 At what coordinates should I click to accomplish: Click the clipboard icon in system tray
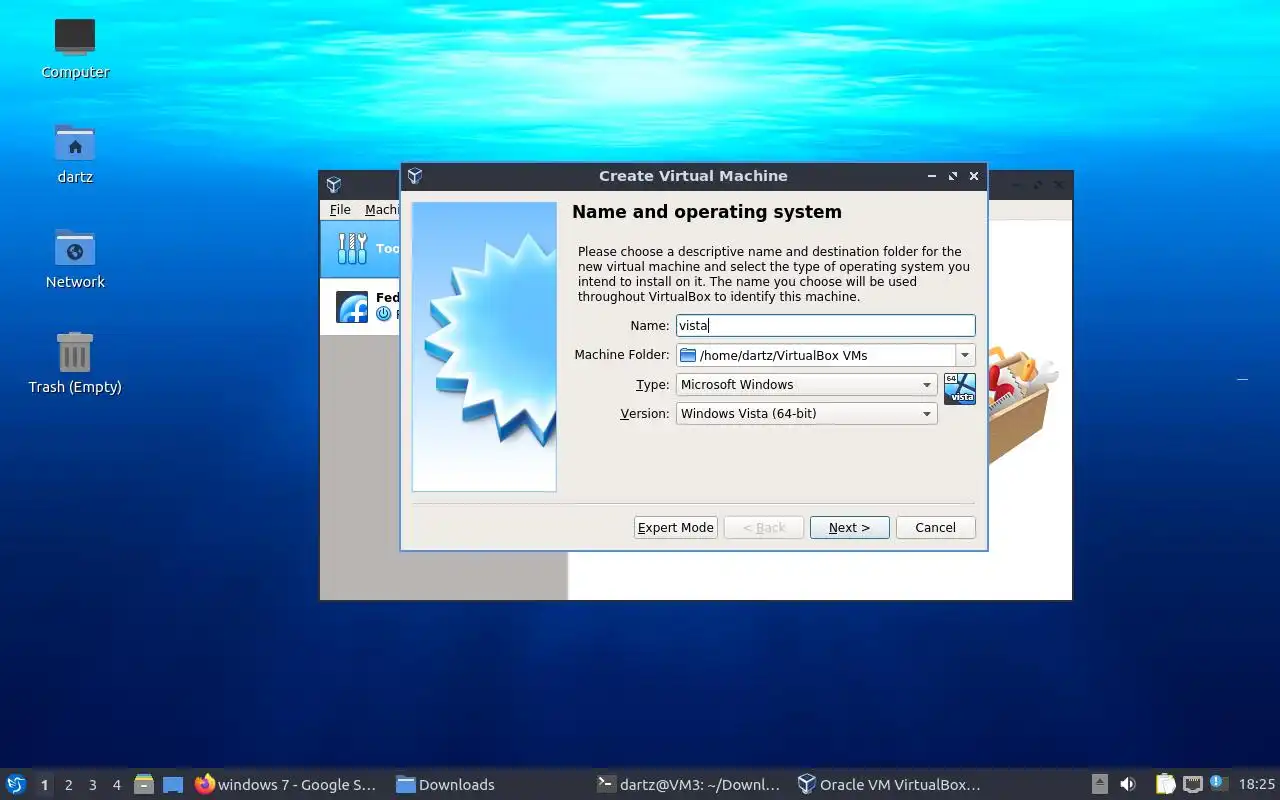pos(1165,784)
